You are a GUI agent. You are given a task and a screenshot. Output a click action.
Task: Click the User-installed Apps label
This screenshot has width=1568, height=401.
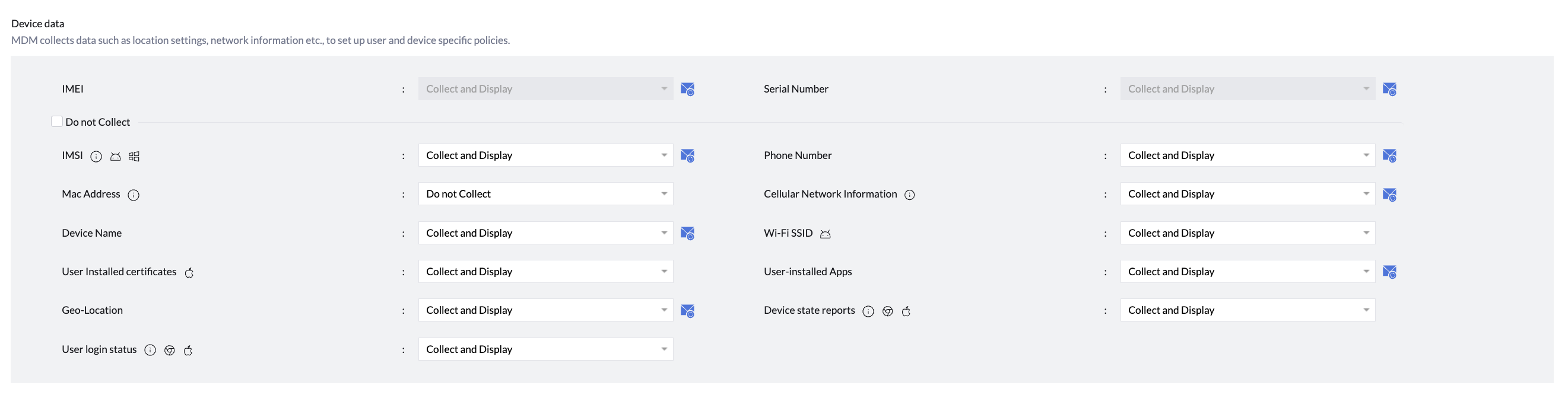click(808, 272)
